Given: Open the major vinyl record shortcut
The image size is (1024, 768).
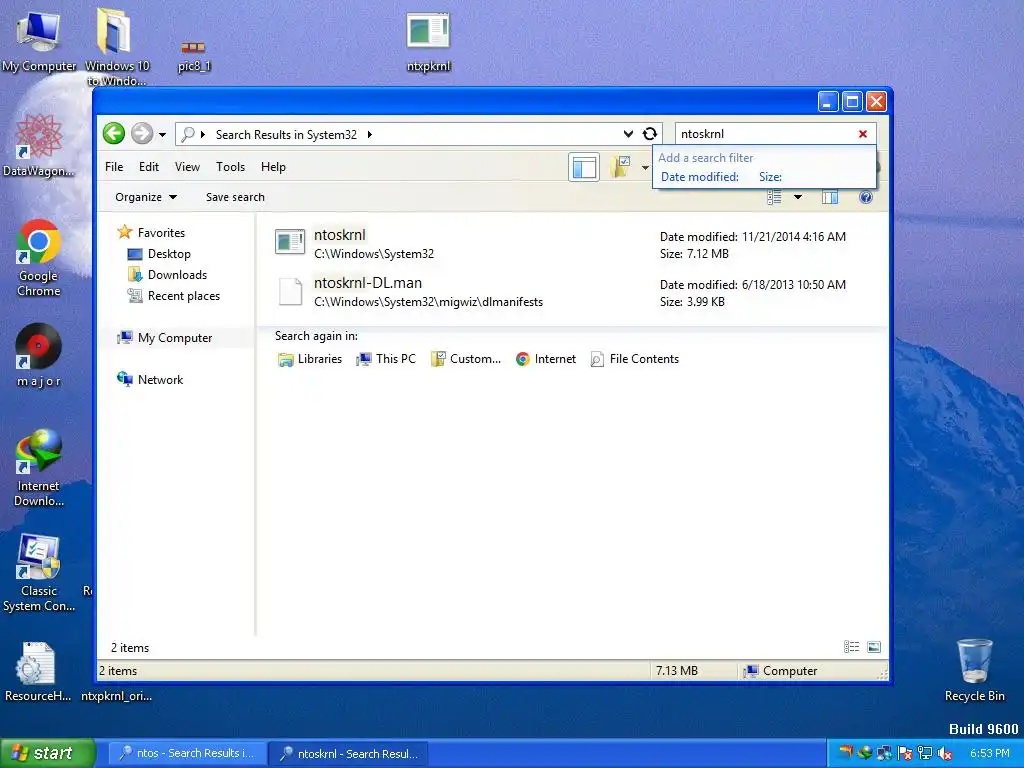Looking at the screenshot, I should coord(39,355).
